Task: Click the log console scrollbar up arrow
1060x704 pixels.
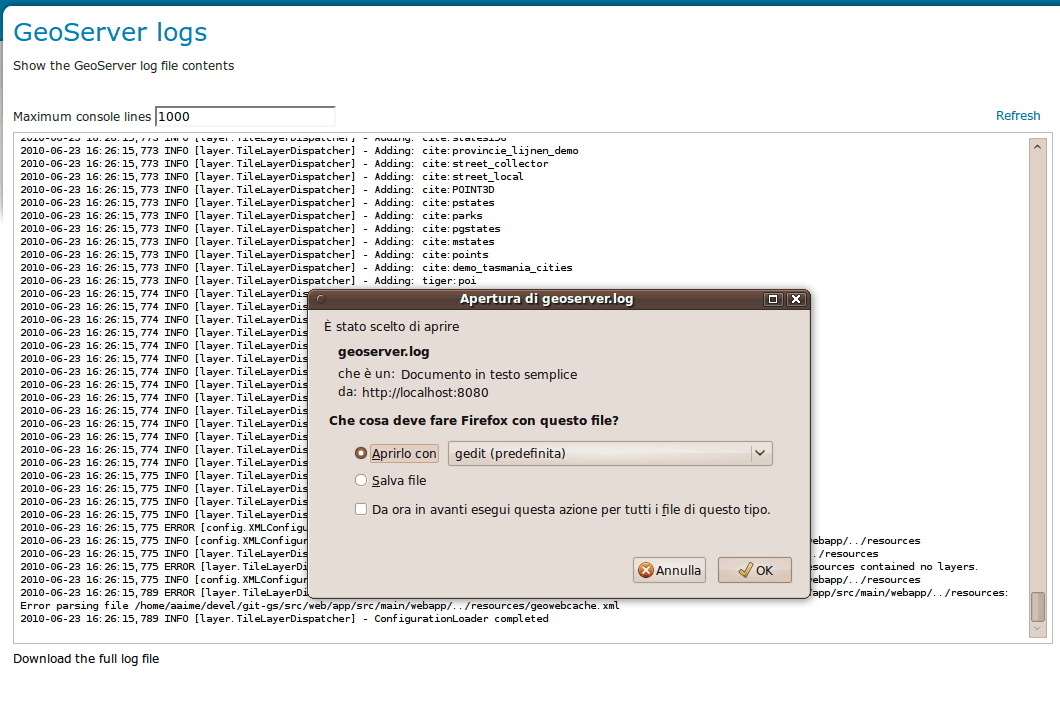Action: click(x=1038, y=146)
